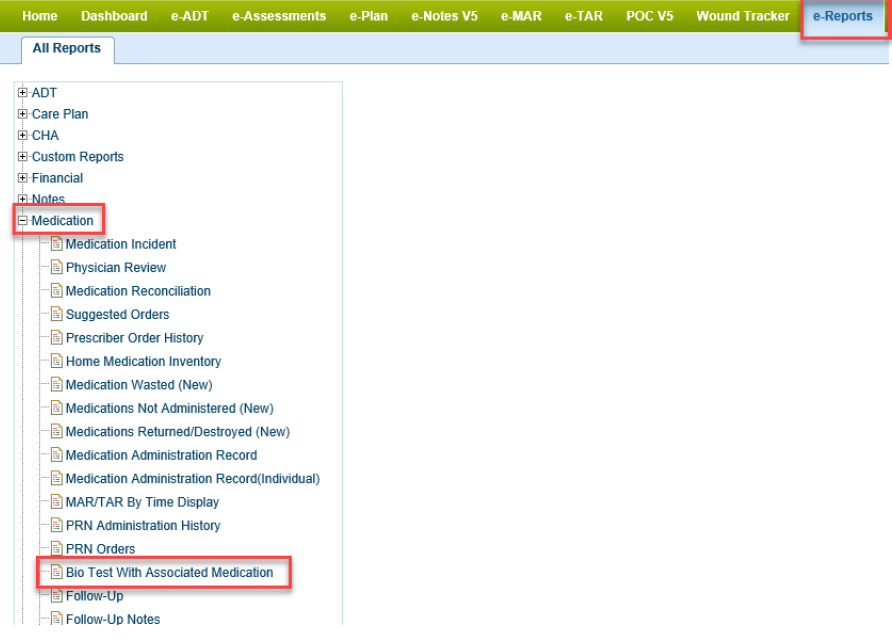Screen dimensions: 892x641
Task: Click the Medications Not Administered (New) icon
Action: pyautogui.click(x=56, y=408)
